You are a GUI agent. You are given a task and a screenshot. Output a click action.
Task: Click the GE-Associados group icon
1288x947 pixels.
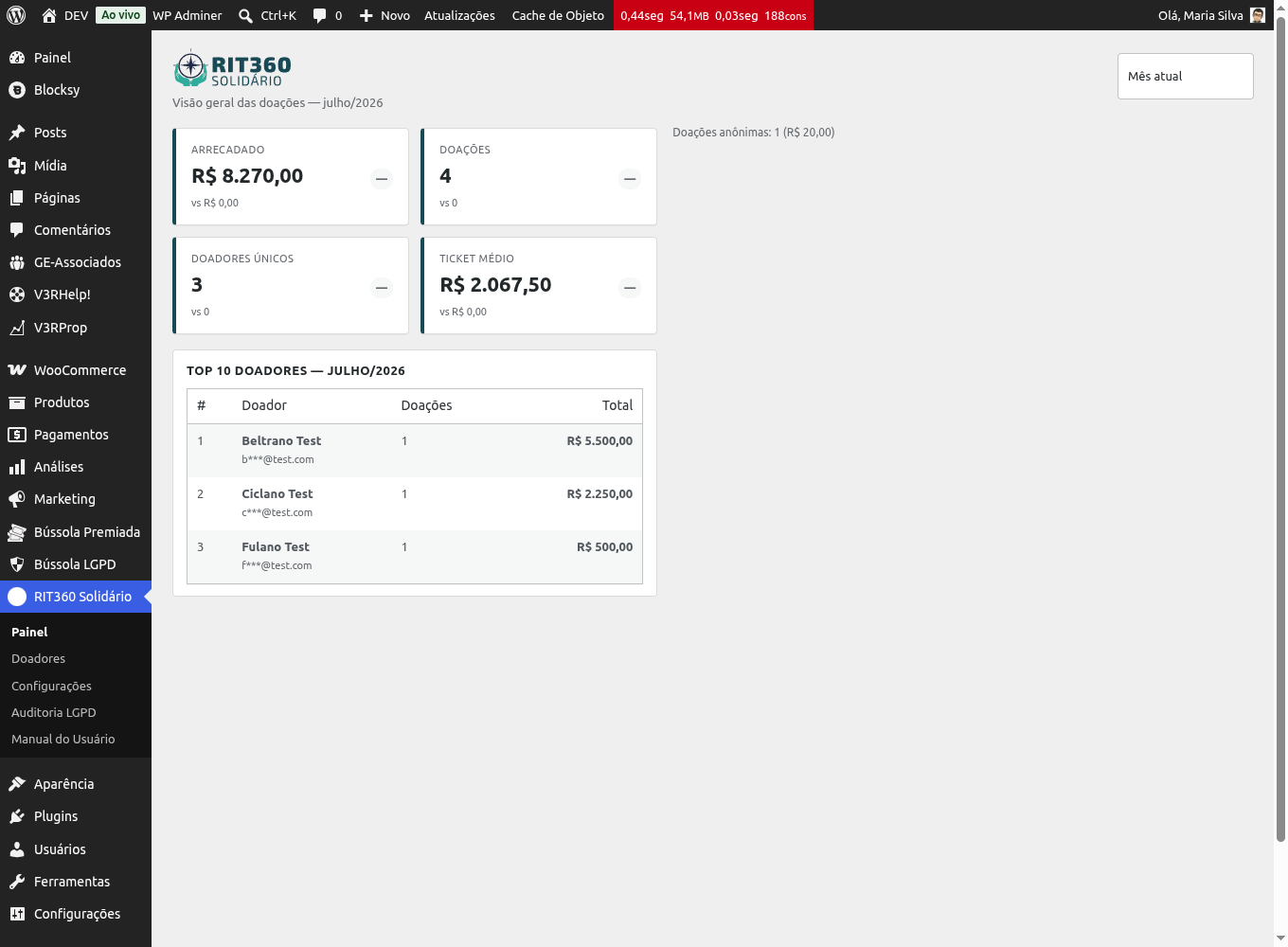pyautogui.click(x=17, y=262)
